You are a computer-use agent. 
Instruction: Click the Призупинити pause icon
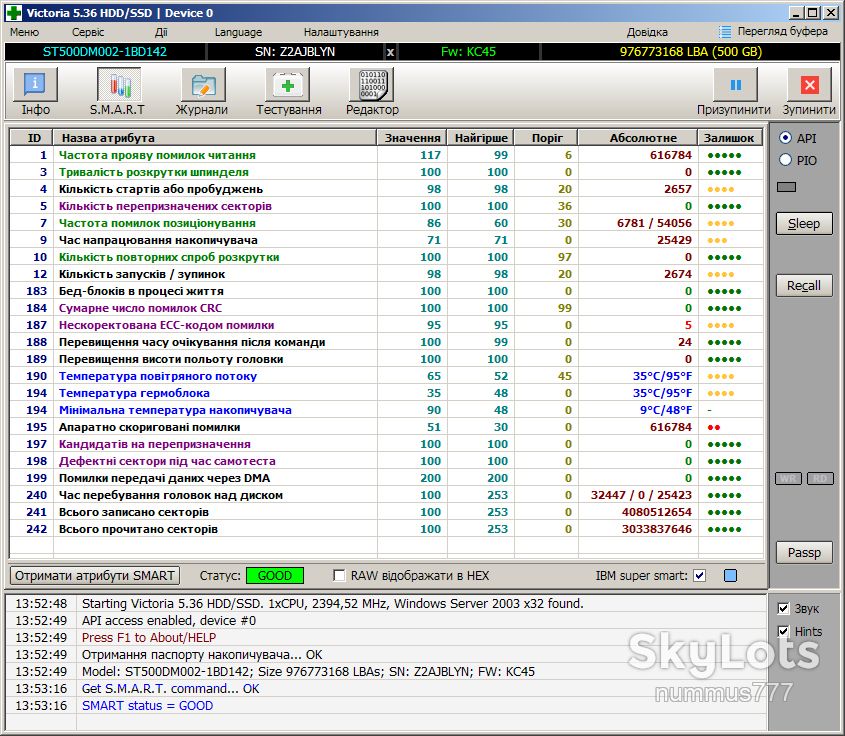pyautogui.click(x=736, y=85)
